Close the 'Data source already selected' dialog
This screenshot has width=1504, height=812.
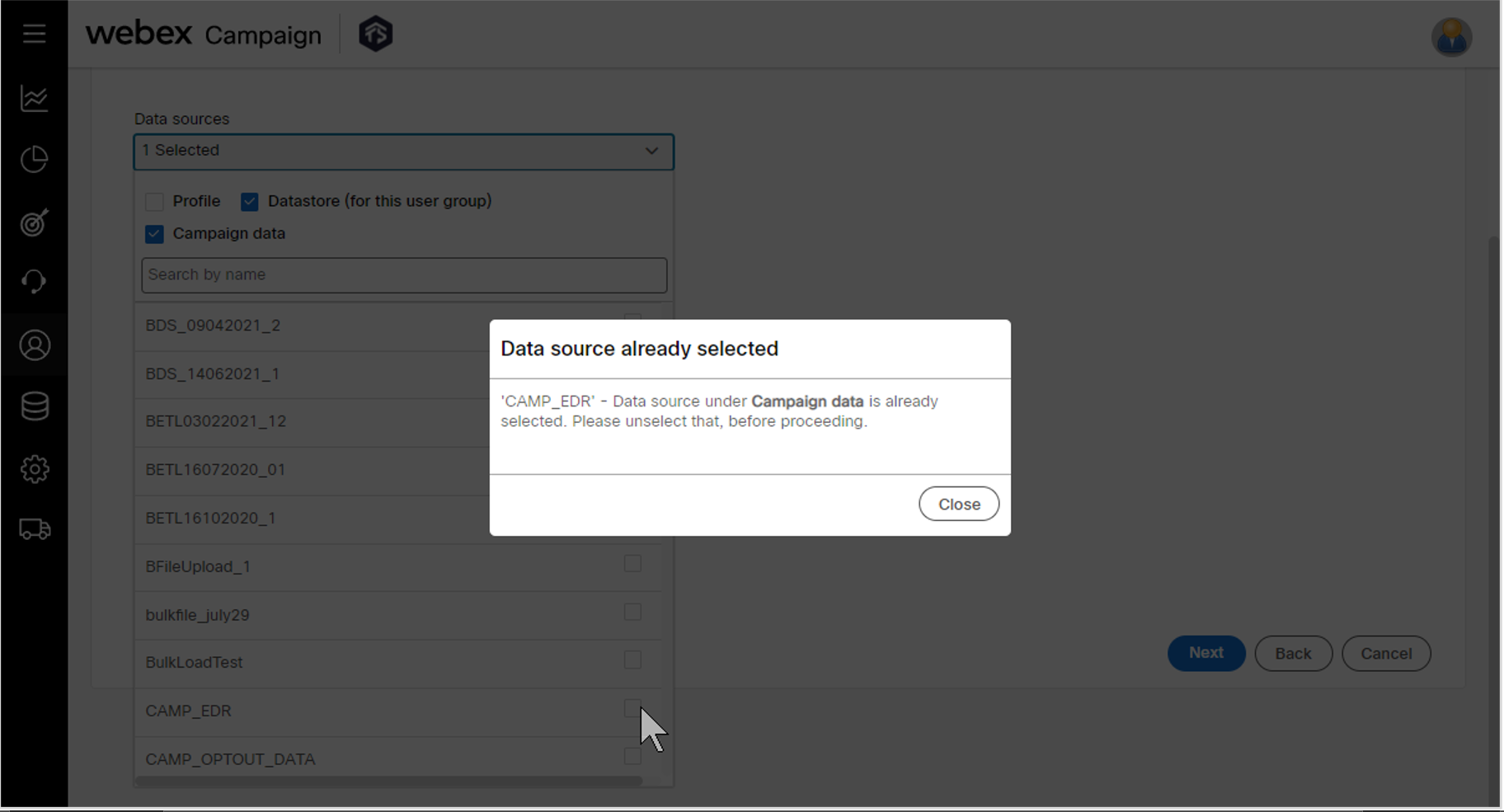tap(959, 505)
